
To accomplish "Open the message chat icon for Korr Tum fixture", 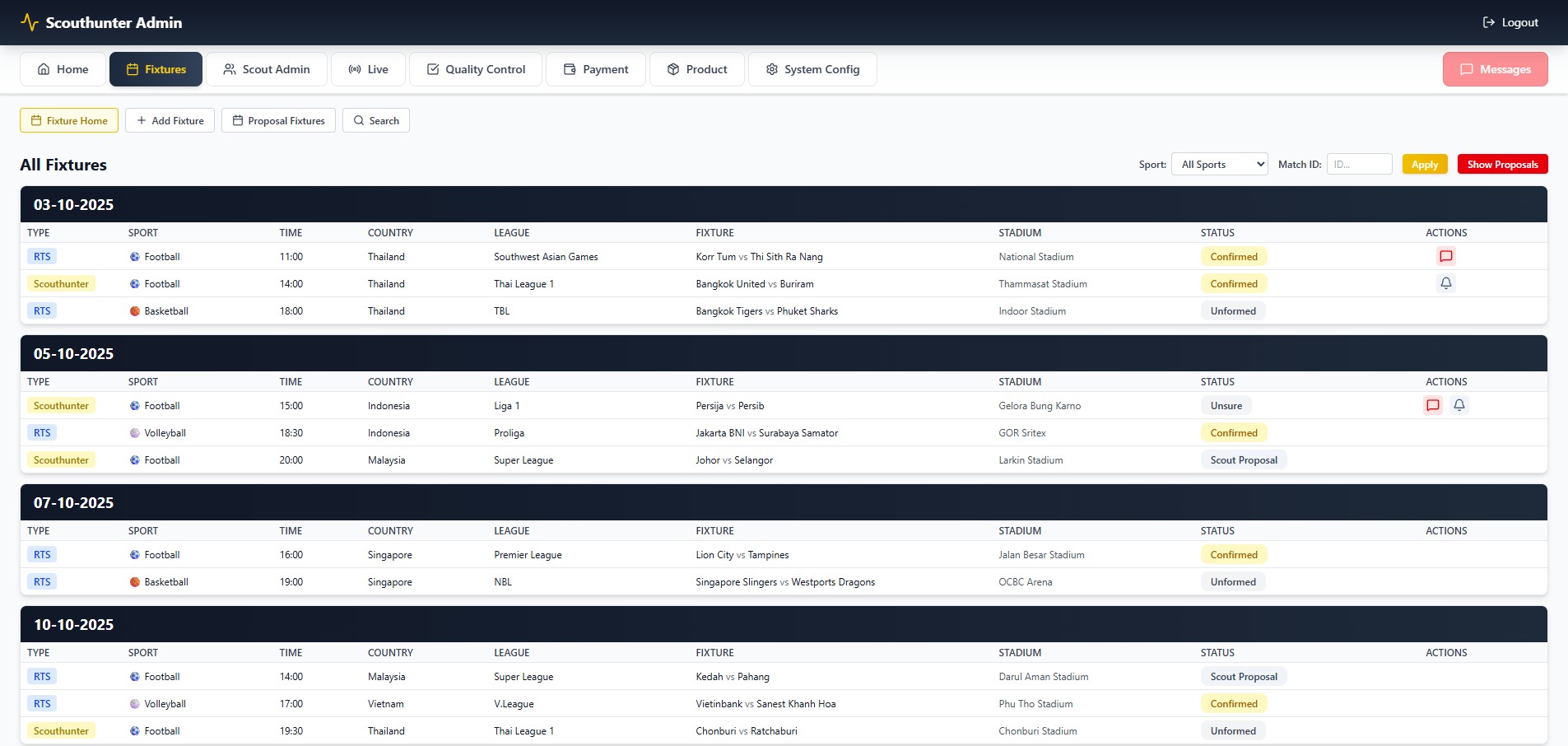I will pyautogui.click(x=1446, y=256).
